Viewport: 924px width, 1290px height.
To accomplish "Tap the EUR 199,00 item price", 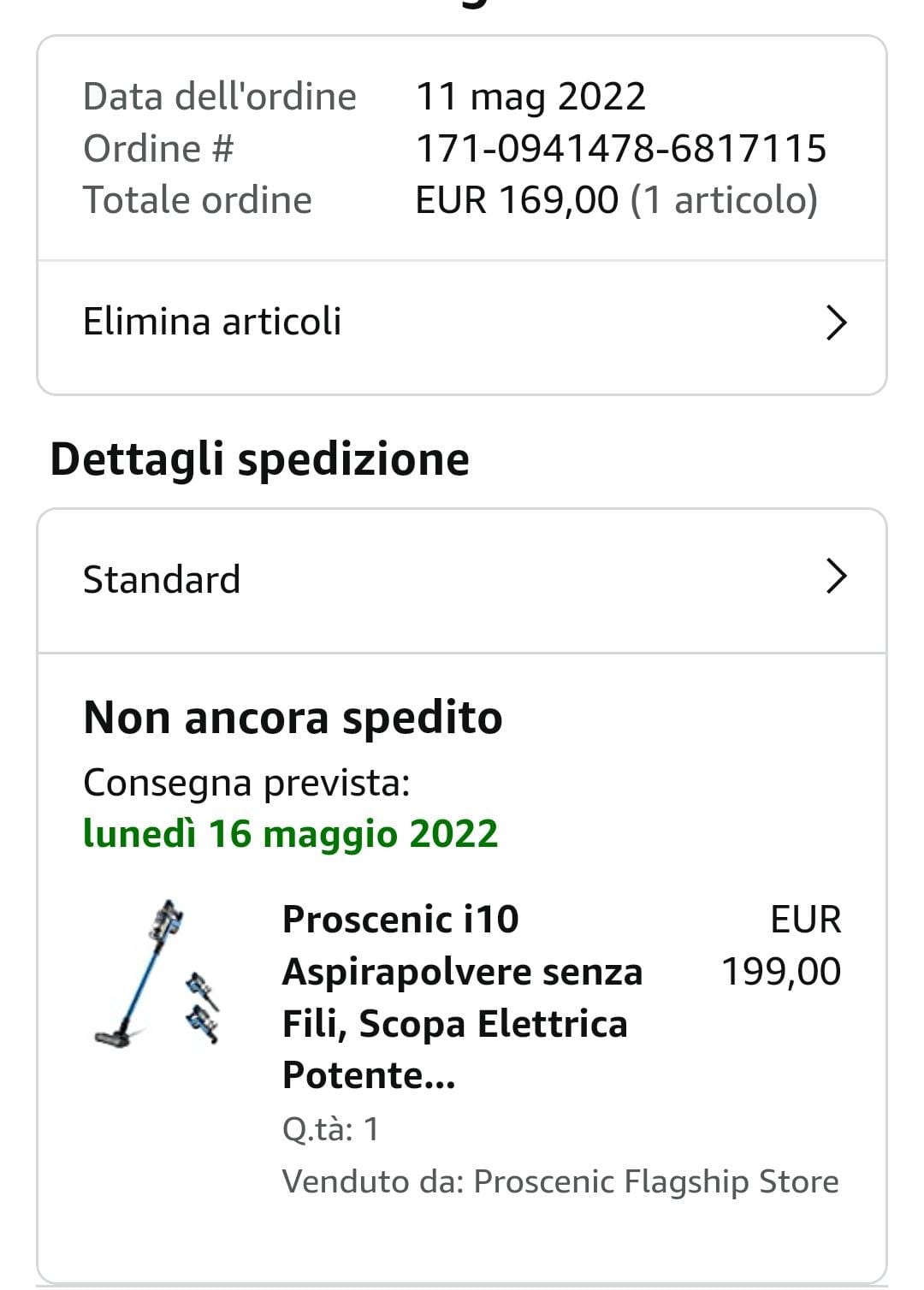I will click(x=781, y=945).
